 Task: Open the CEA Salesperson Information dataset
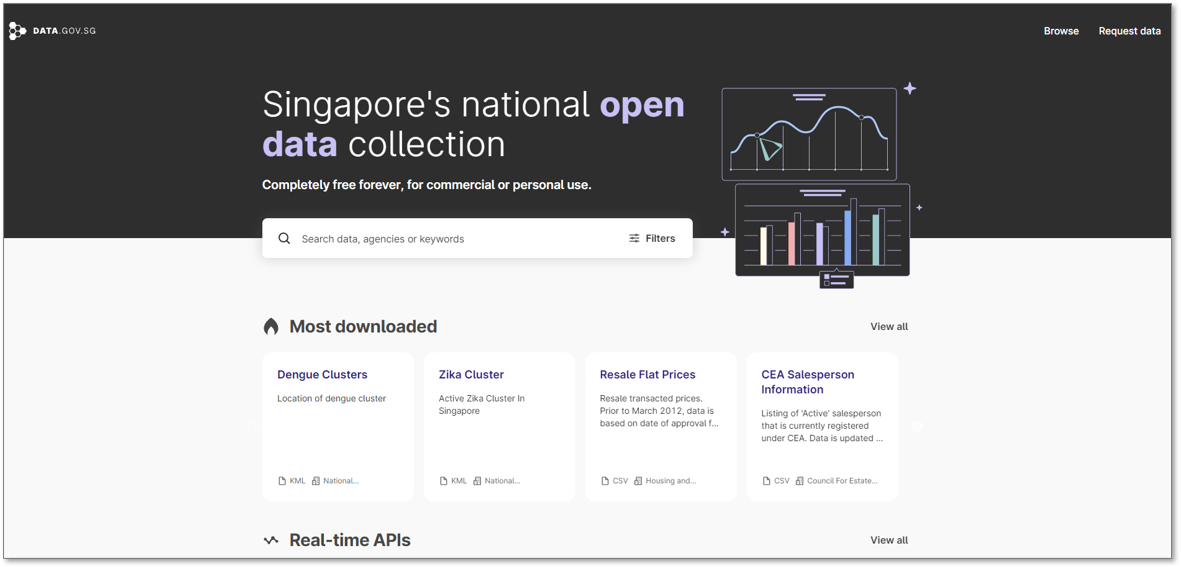[x=807, y=382]
